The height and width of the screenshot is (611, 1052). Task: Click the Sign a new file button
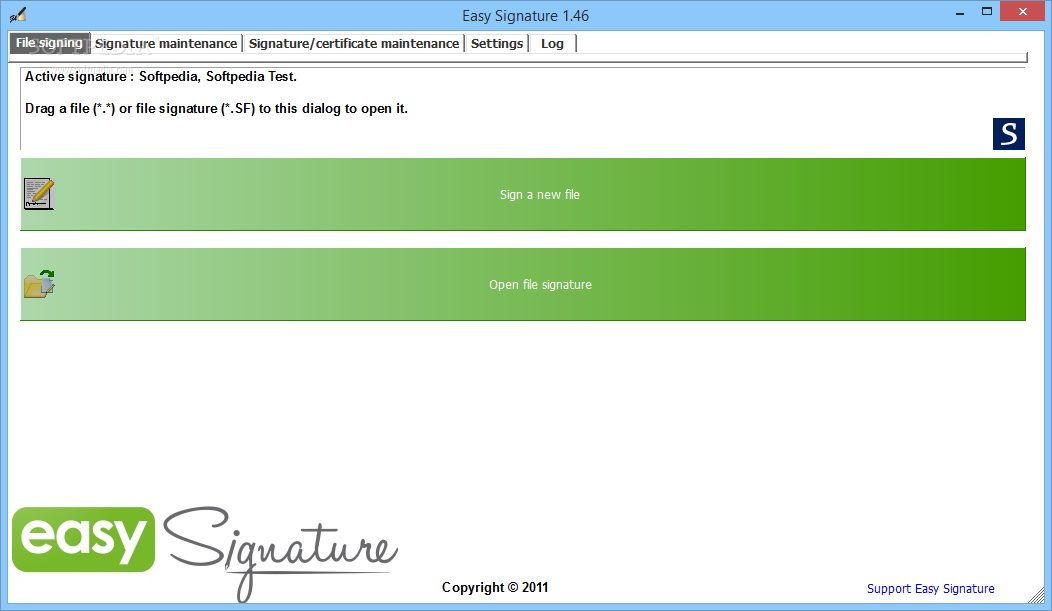523,195
